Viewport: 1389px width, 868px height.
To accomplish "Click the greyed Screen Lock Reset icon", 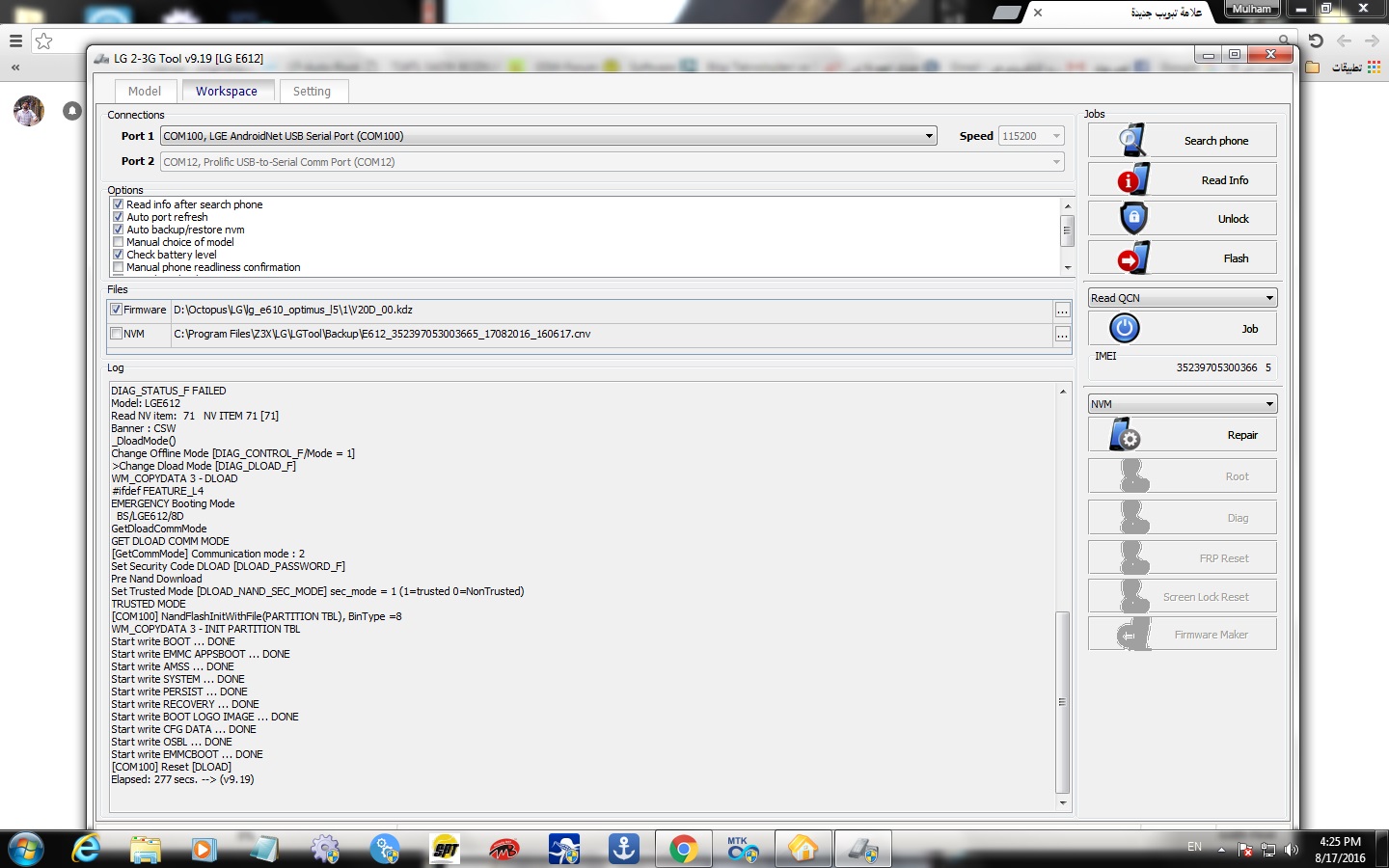I will click(1135, 597).
